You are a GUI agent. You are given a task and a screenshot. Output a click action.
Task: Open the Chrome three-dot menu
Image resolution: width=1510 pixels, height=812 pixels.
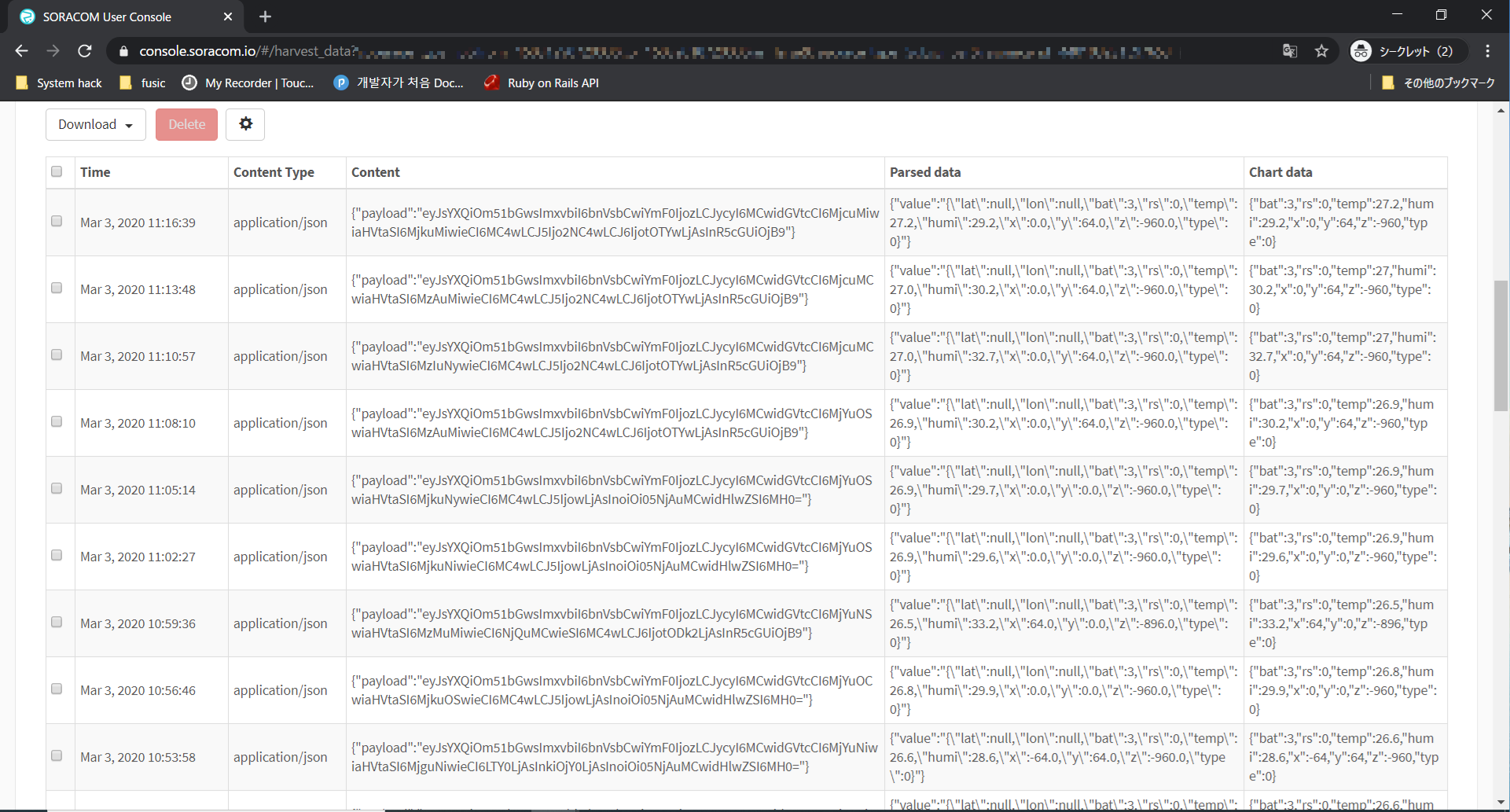[x=1487, y=51]
